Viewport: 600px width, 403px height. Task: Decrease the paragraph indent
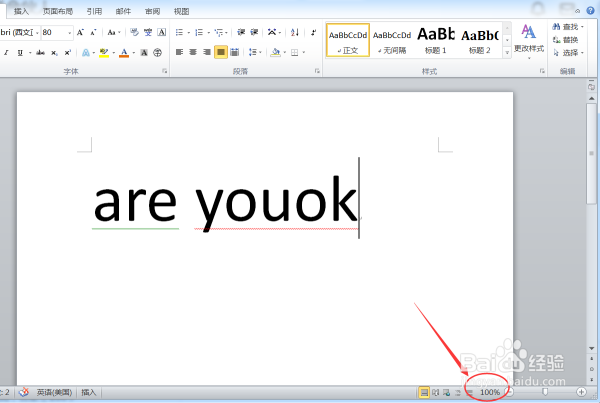click(x=241, y=33)
